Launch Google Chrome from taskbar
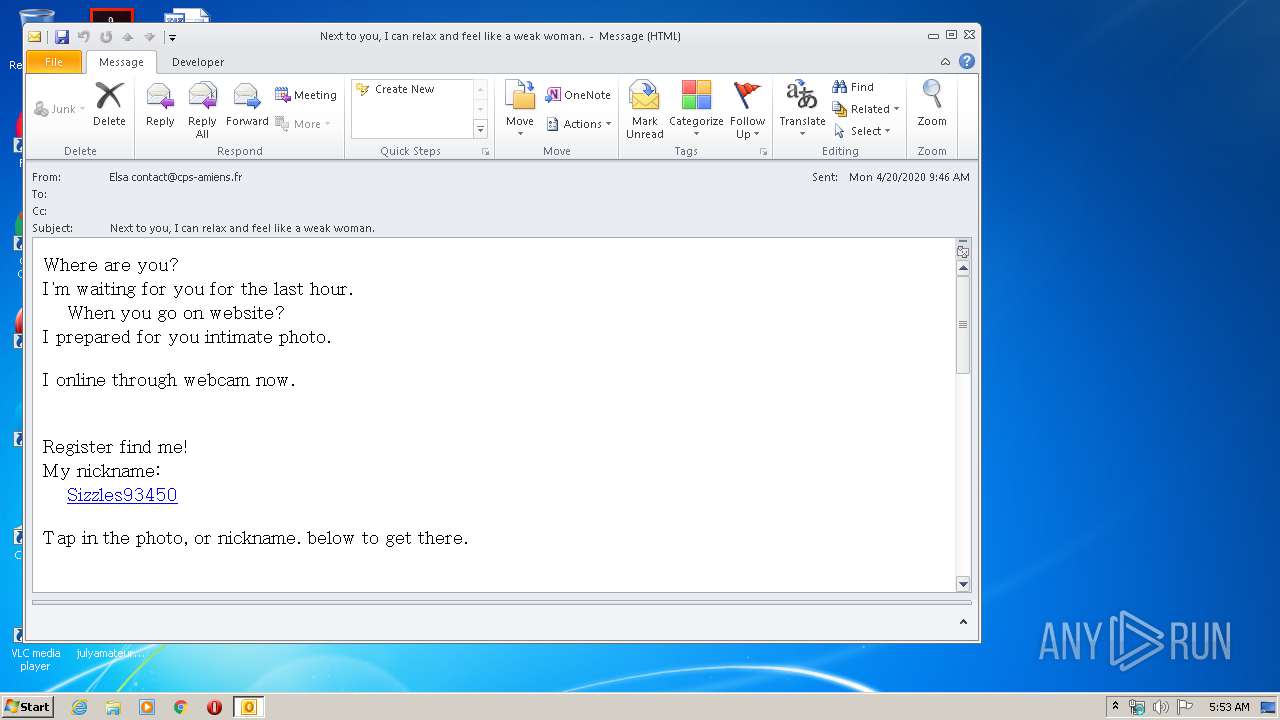 pyautogui.click(x=181, y=707)
